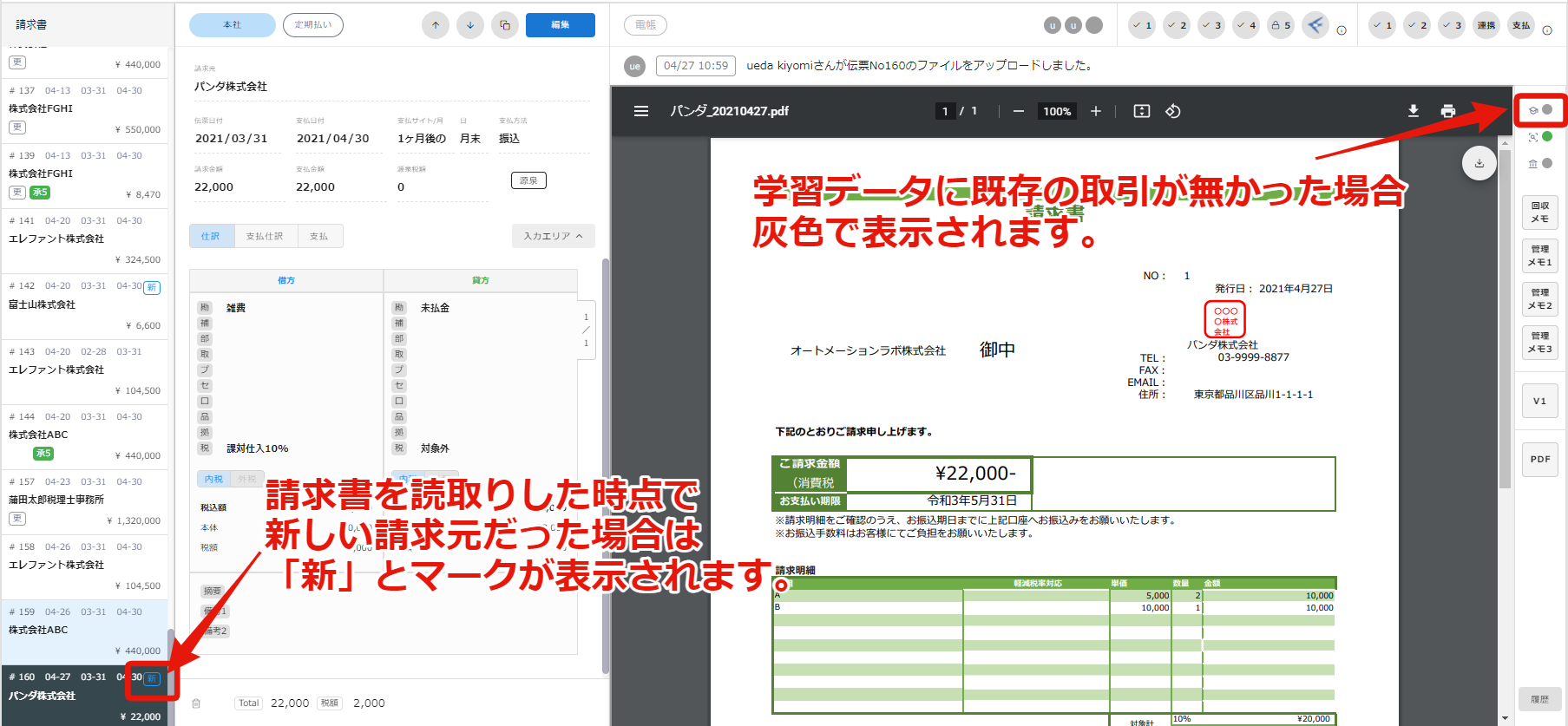Click the 税 tax tag in 貸方 column

(399, 448)
